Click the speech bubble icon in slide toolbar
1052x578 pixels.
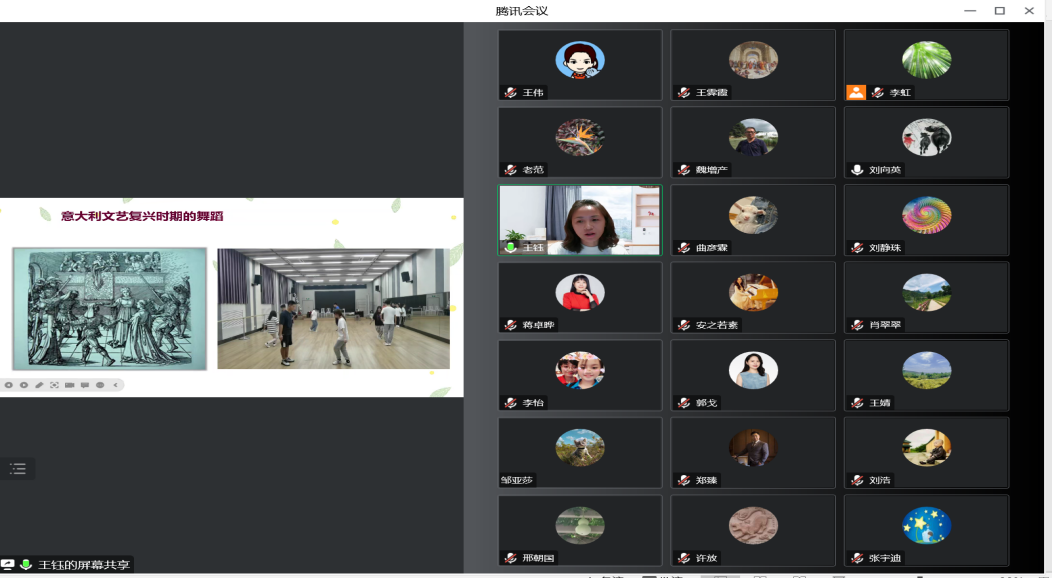[x=85, y=385]
